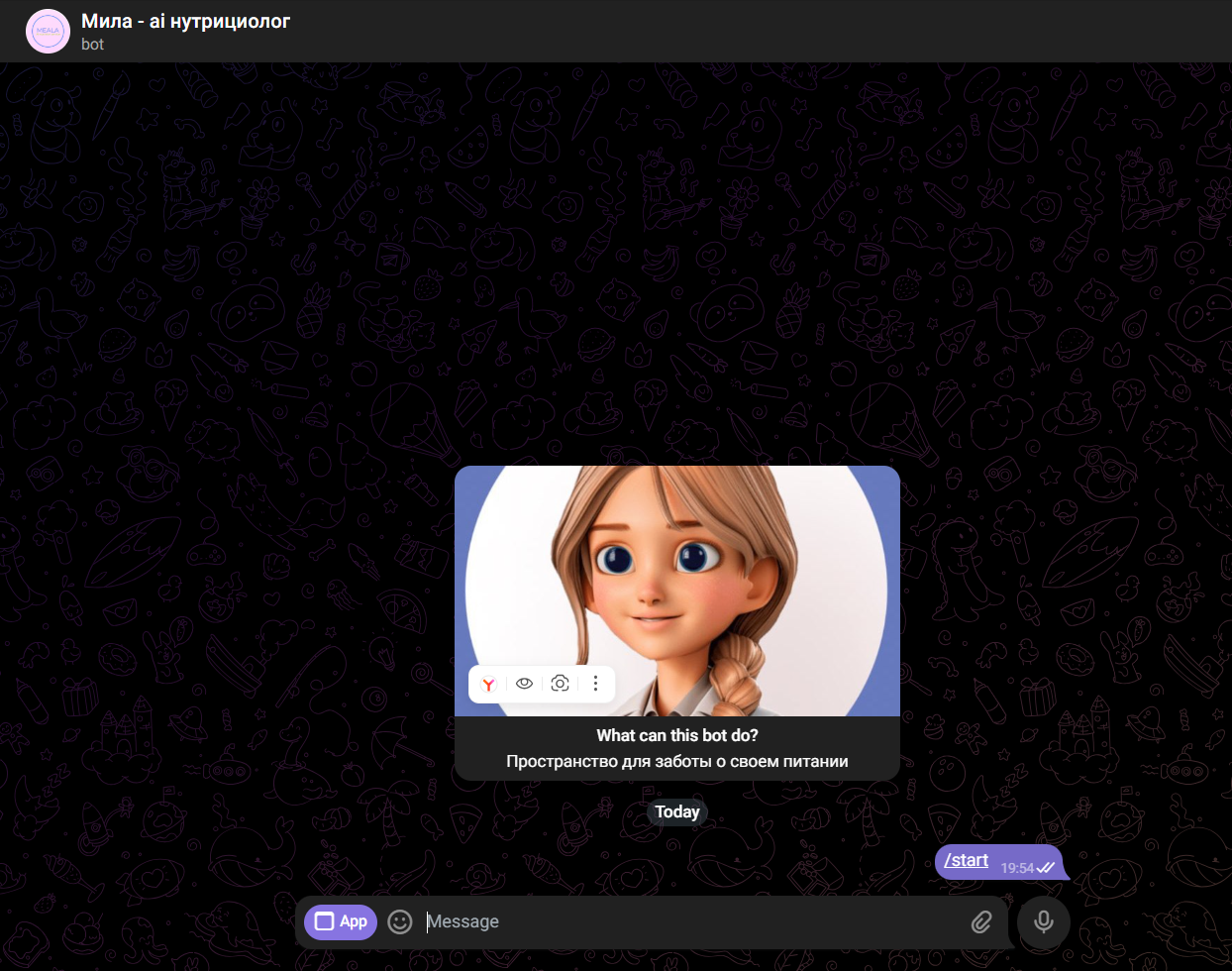Open the App mini-app button
Viewport: 1232px width, 971px height.
[x=341, y=921]
